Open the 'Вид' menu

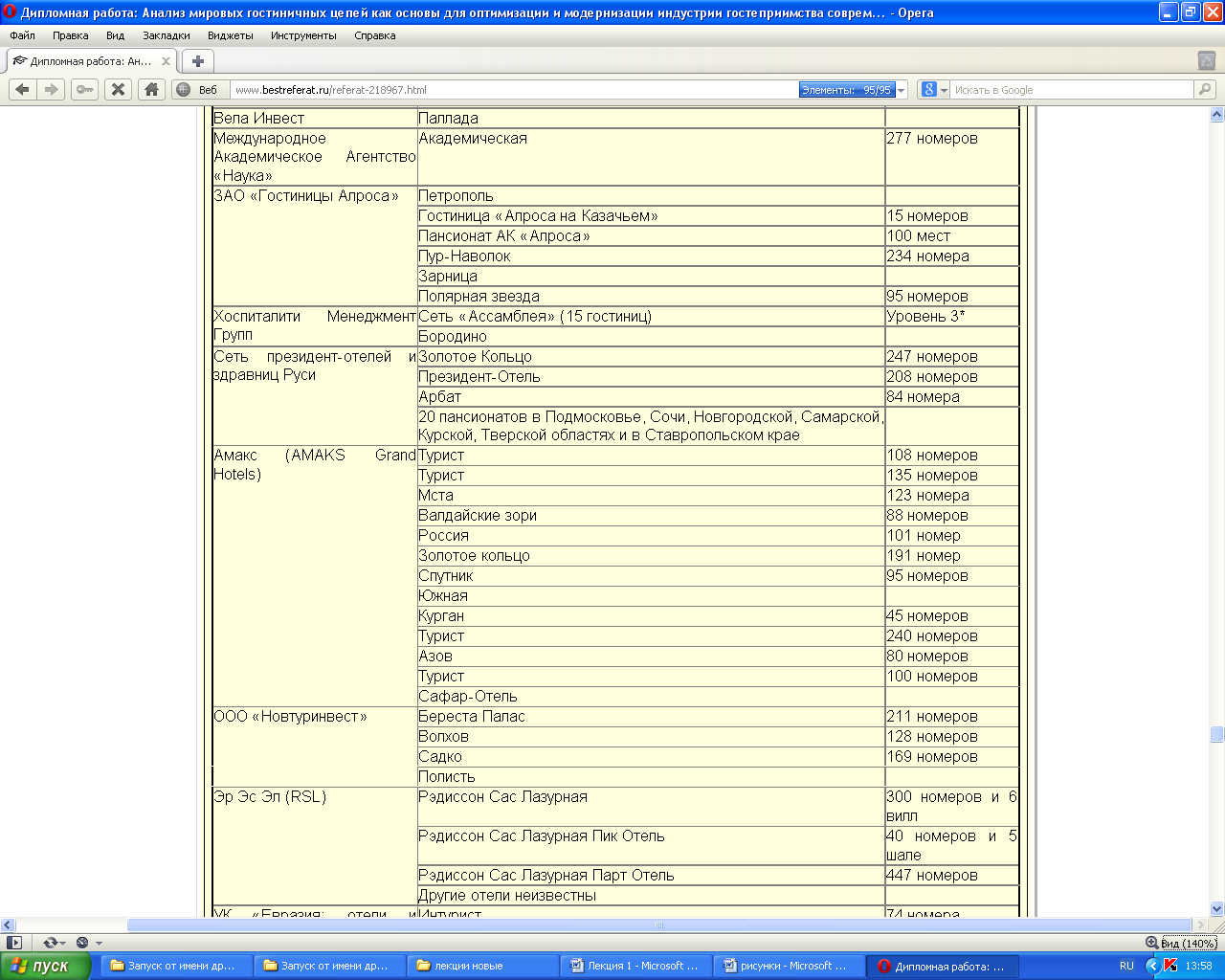116,35
